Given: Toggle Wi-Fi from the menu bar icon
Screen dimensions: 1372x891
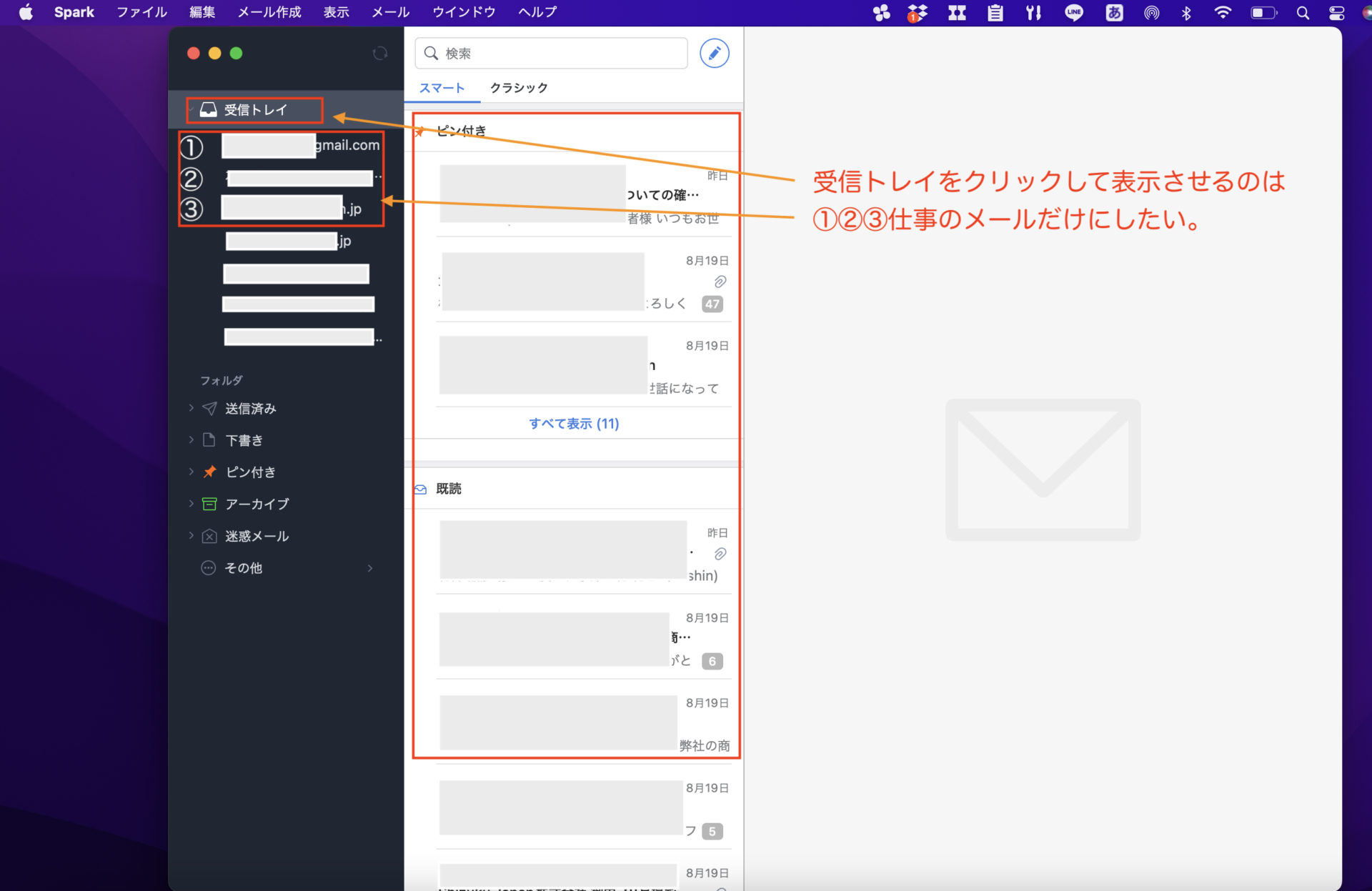Looking at the screenshot, I should click(1223, 12).
